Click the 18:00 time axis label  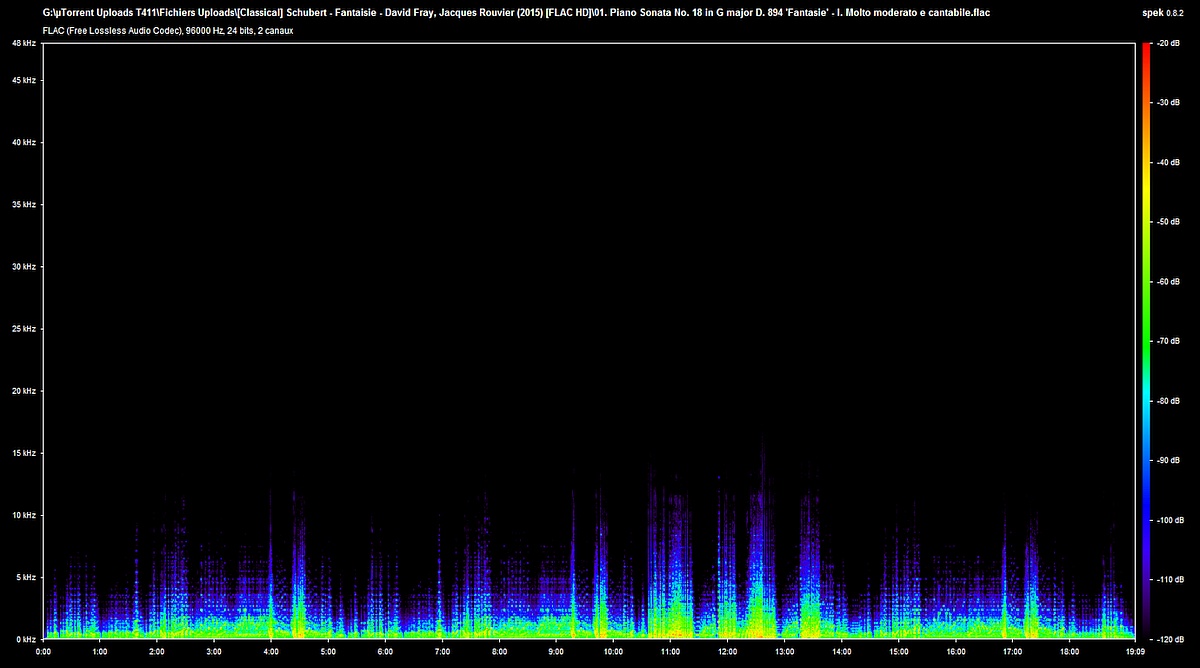click(x=1070, y=652)
